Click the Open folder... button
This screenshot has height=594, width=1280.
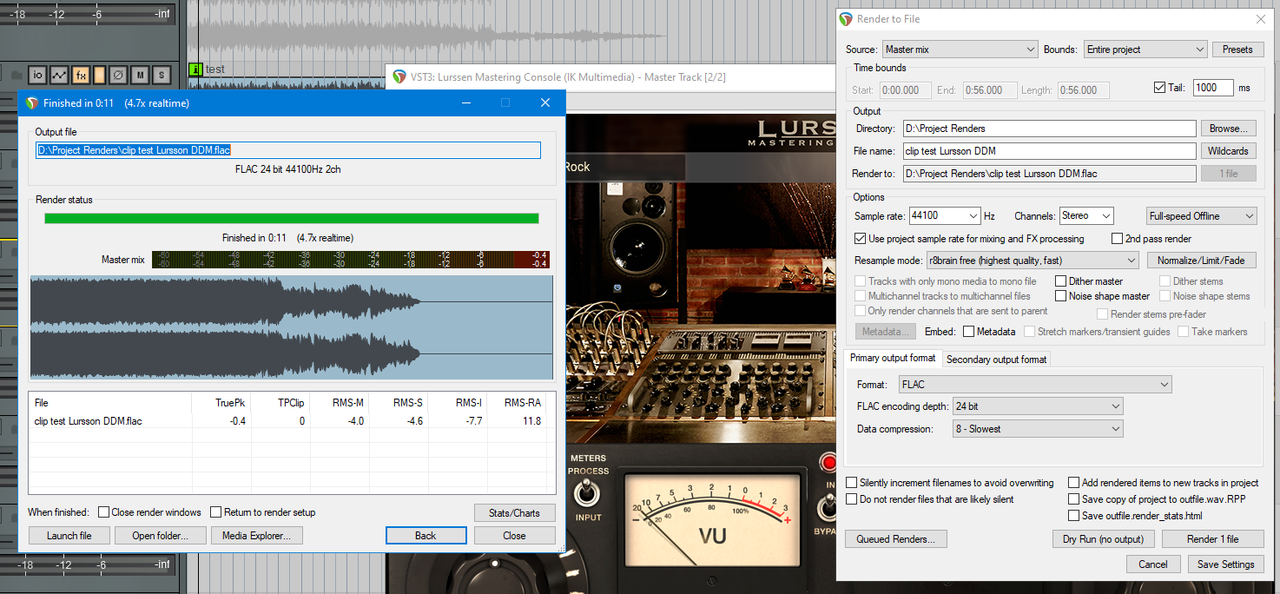pyautogui.click(x=160, y=536)
